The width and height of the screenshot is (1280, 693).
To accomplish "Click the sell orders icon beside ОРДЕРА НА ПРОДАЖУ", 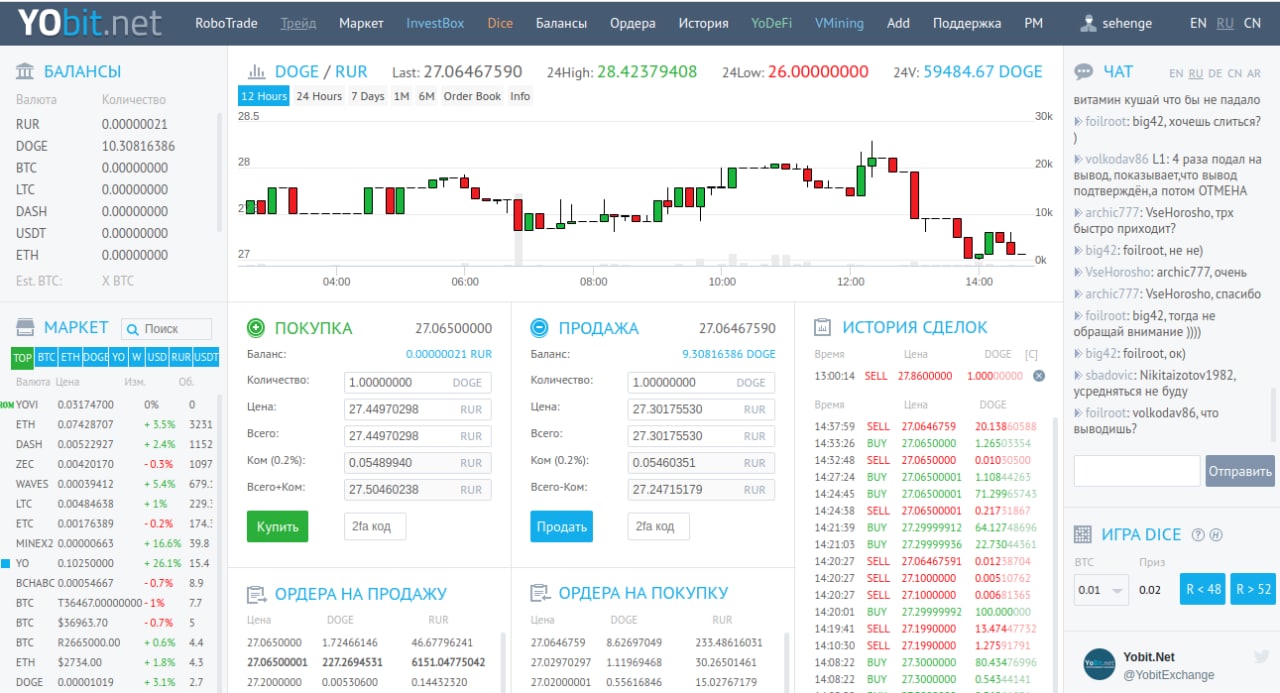I will pyautogui.click(x=256, y=594).
